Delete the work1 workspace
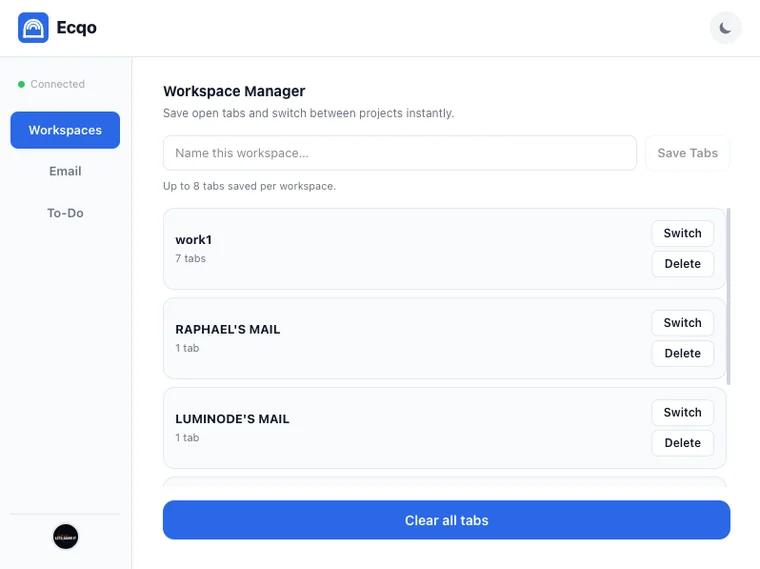Screen dimensions: 760x569 click(x=682, y=264)
